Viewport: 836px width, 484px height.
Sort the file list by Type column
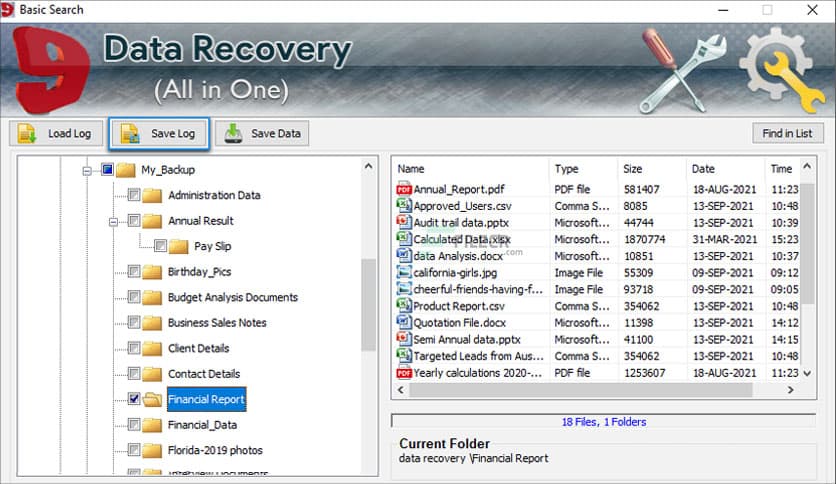tap(583, 169)
